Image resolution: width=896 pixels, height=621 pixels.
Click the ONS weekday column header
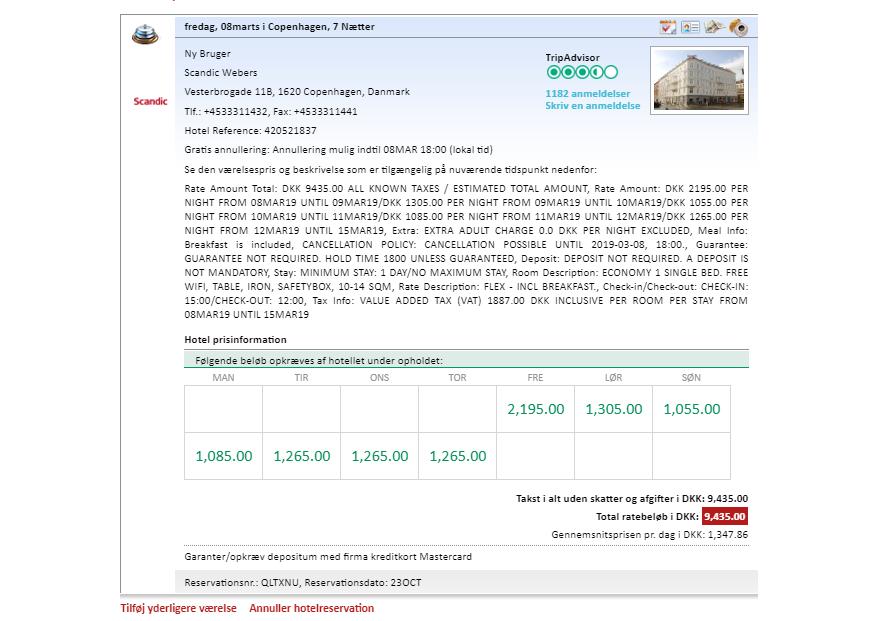click(x=379, y=378)
